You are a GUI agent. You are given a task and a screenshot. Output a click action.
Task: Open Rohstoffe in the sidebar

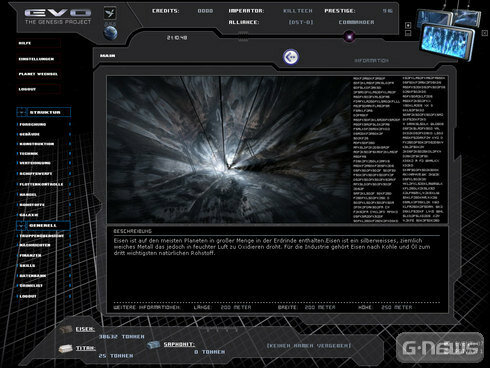pyautogui.click(x=32, y=205)
